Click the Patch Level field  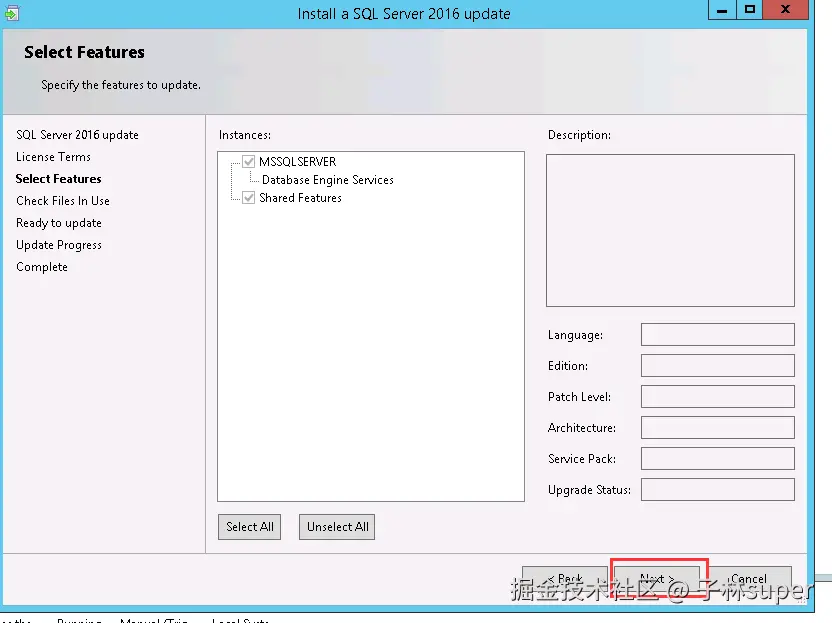717,396
